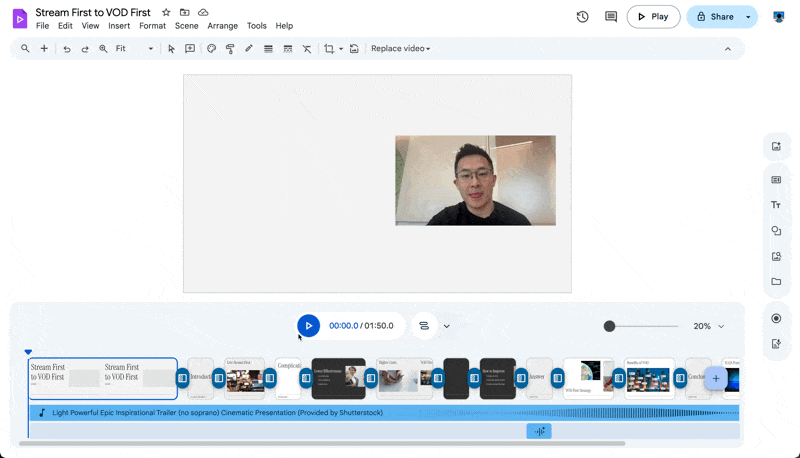Open the uploads folder sidebar icon
800x458 pixels.
(776, 282)
